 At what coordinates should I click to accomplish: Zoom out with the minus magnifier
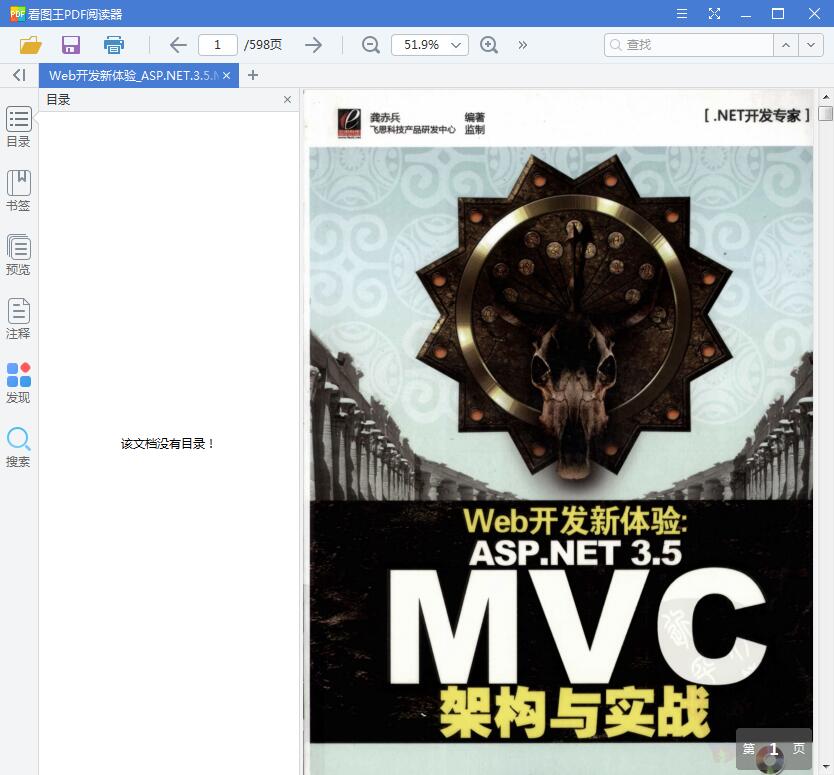click(x=370, y=45)
